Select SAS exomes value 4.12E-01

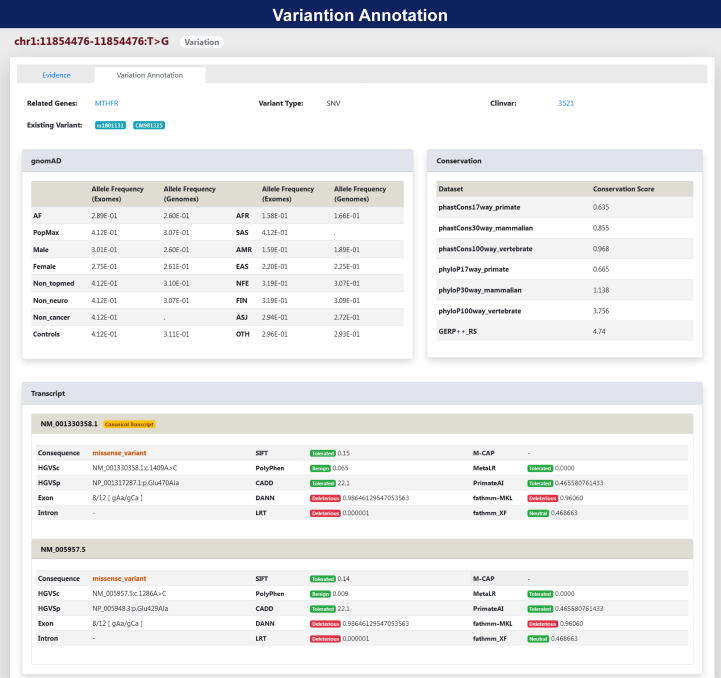pyautogui.click(x=275, y=233)
